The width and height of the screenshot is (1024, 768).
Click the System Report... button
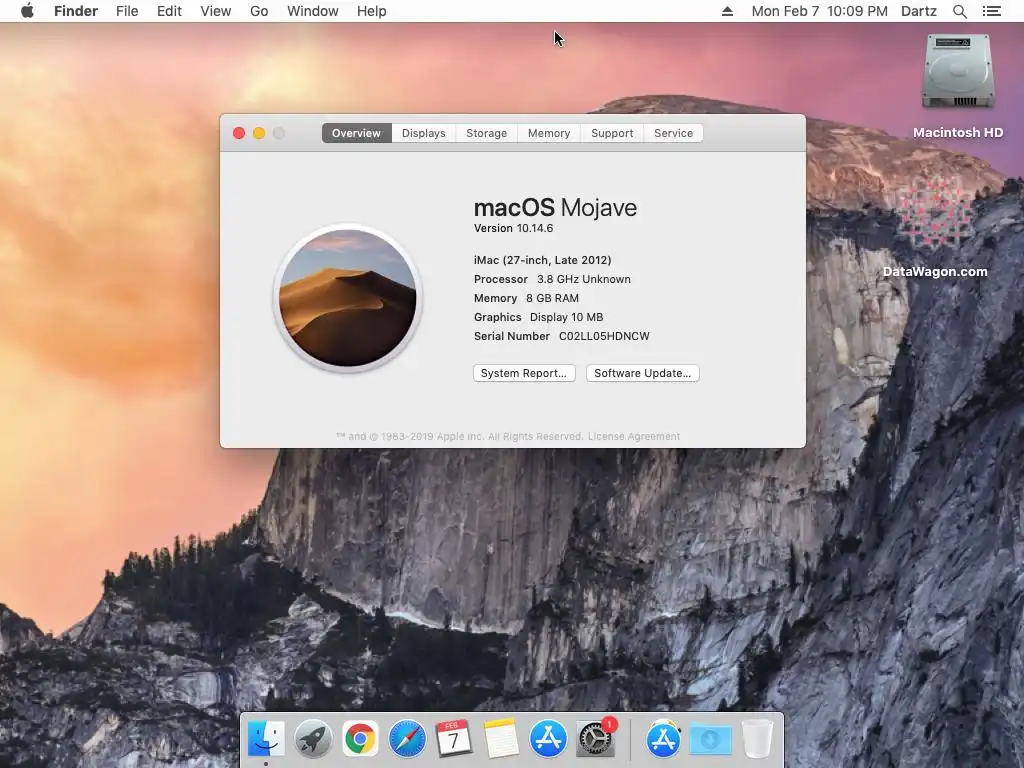524,373
